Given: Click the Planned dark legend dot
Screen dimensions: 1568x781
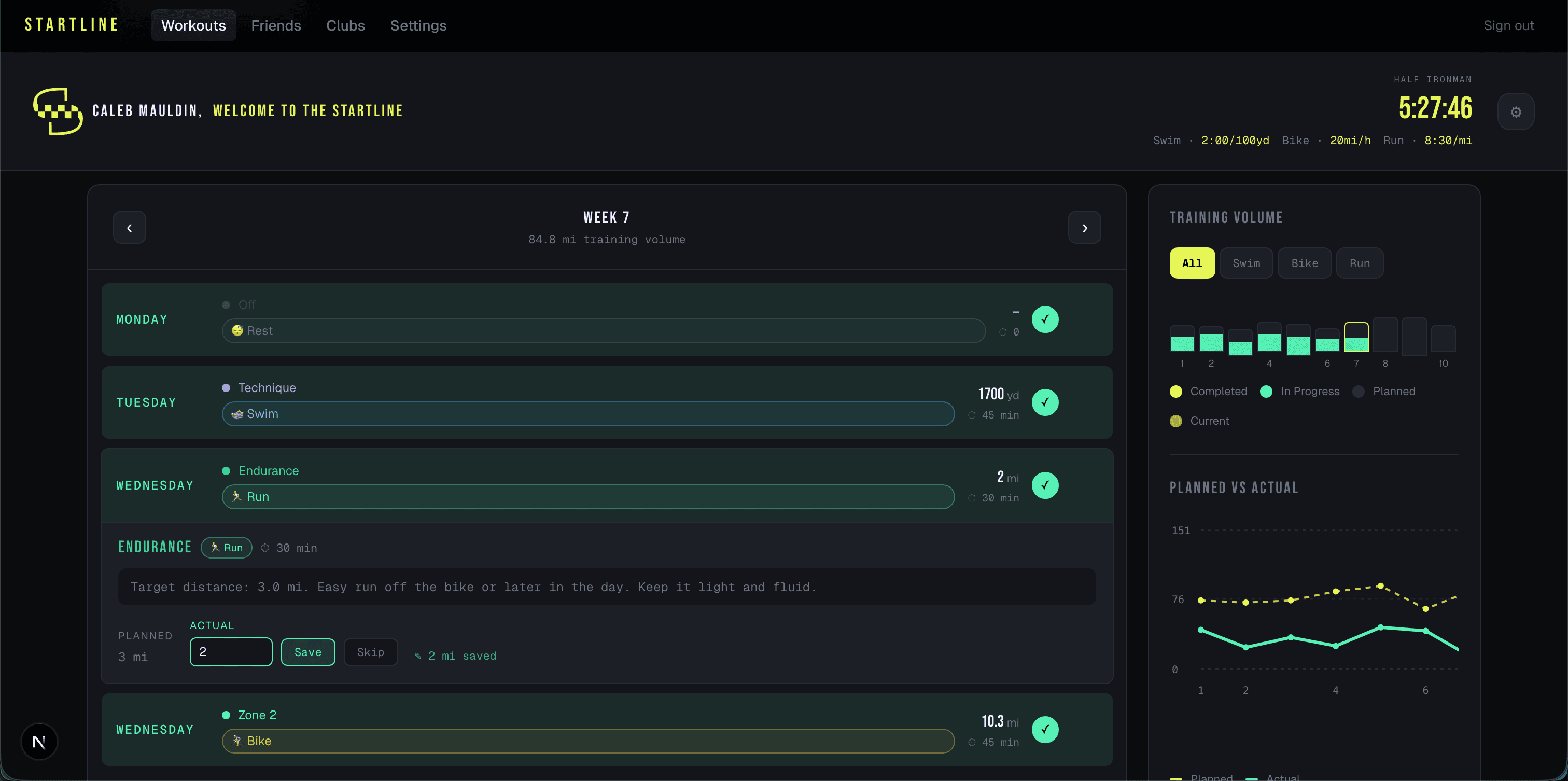Looking at the screenshot, I should pyautogui.click(x=1359, y=392).
